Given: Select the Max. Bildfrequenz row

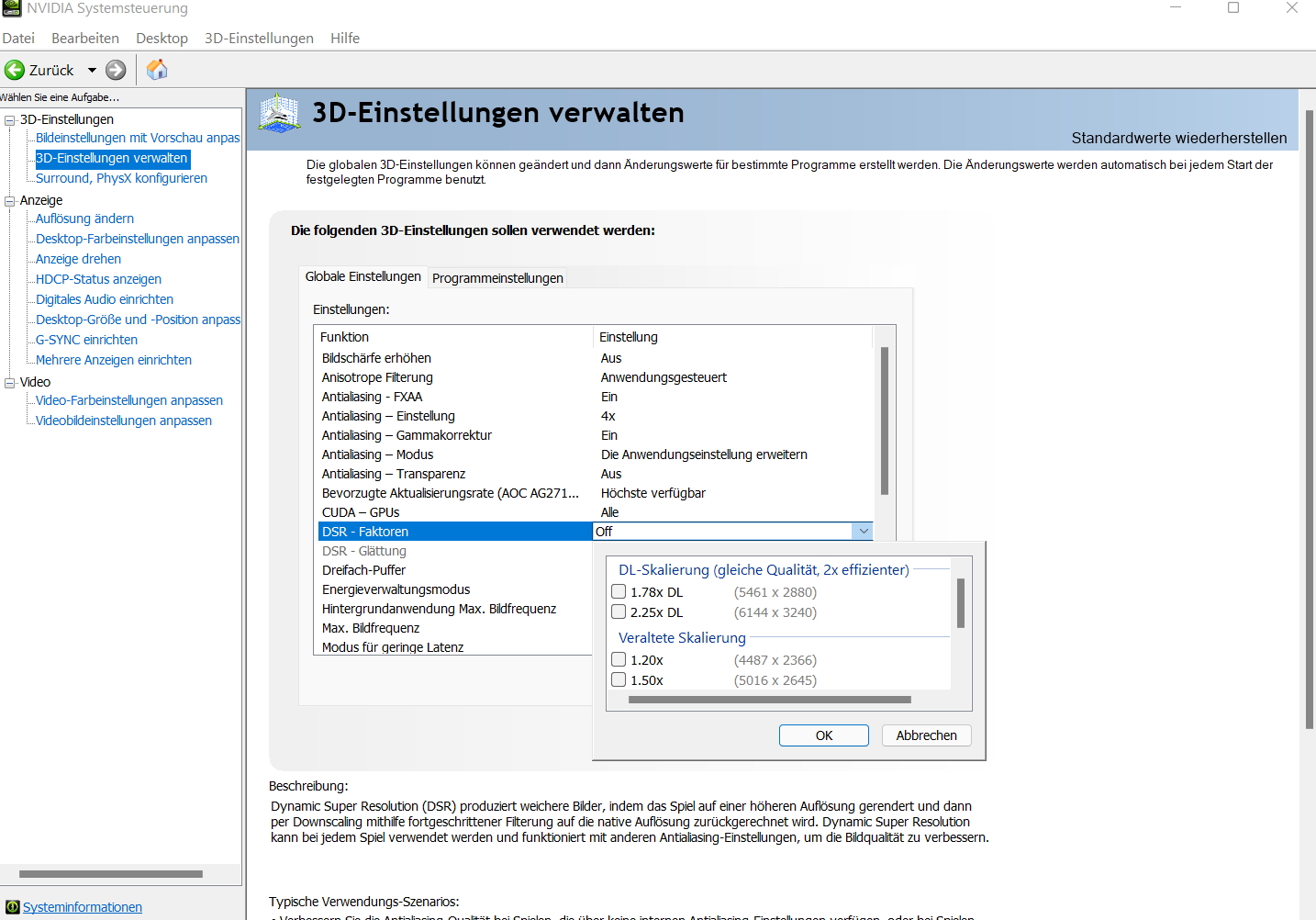Looking at the screenshot, I should pos(455,628).
